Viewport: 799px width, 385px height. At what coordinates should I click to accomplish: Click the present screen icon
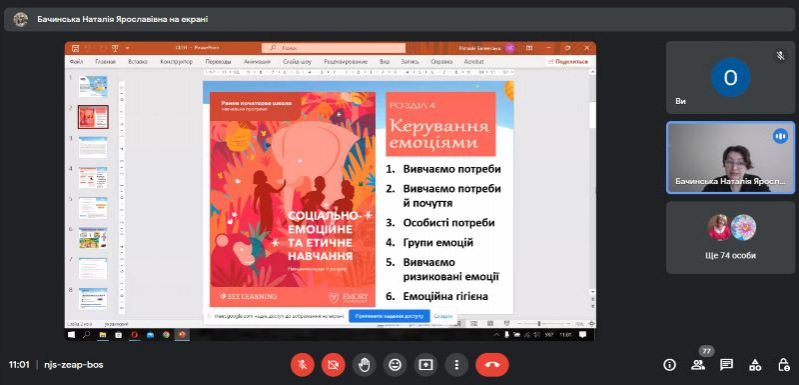(x=425, y=365)
